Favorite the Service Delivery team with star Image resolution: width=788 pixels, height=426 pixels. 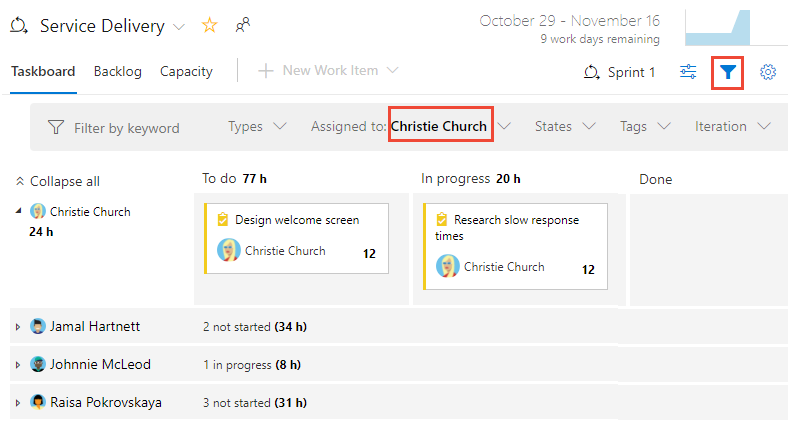pos(209,26)
